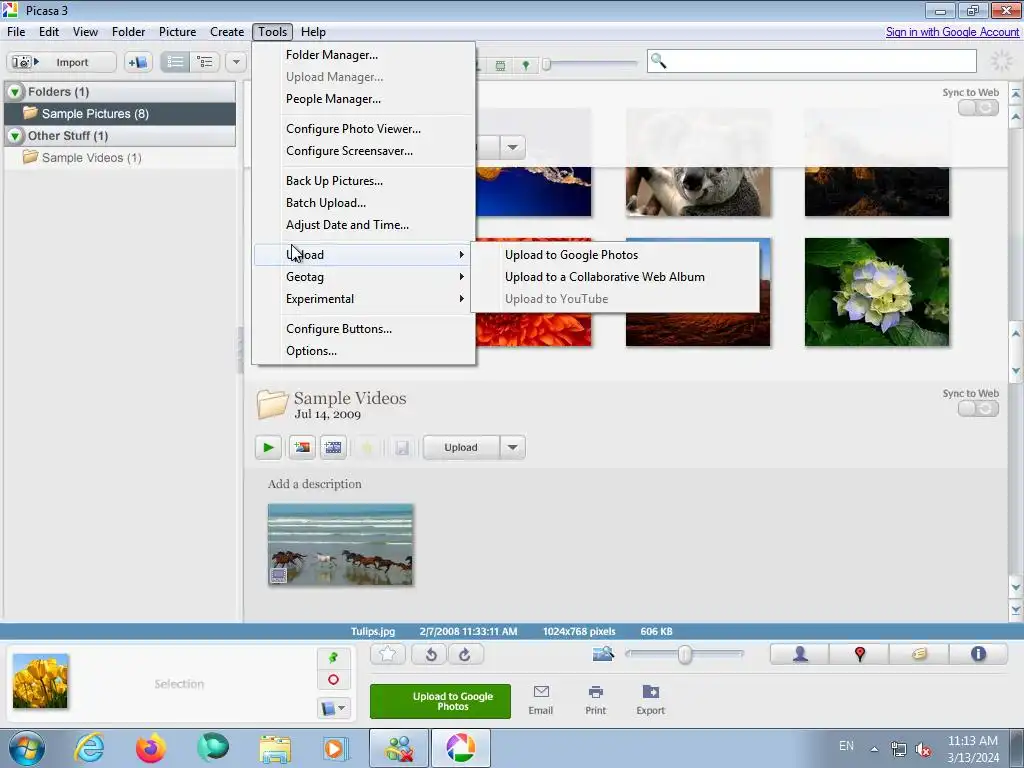Click the Windows Start button
This screenshot has height=768, width=1024.
26,748
